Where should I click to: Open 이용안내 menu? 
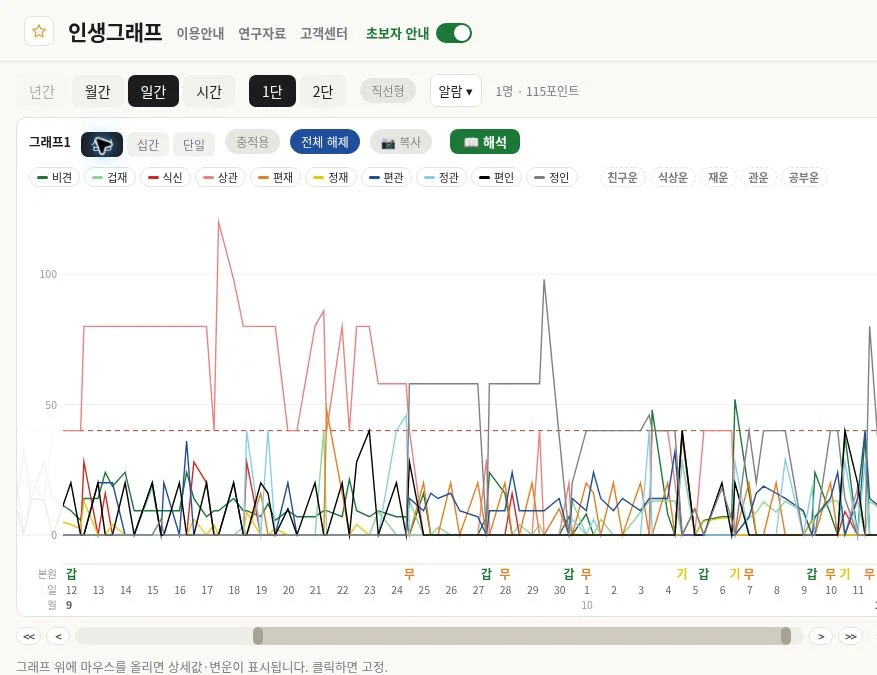pos(200,34)
